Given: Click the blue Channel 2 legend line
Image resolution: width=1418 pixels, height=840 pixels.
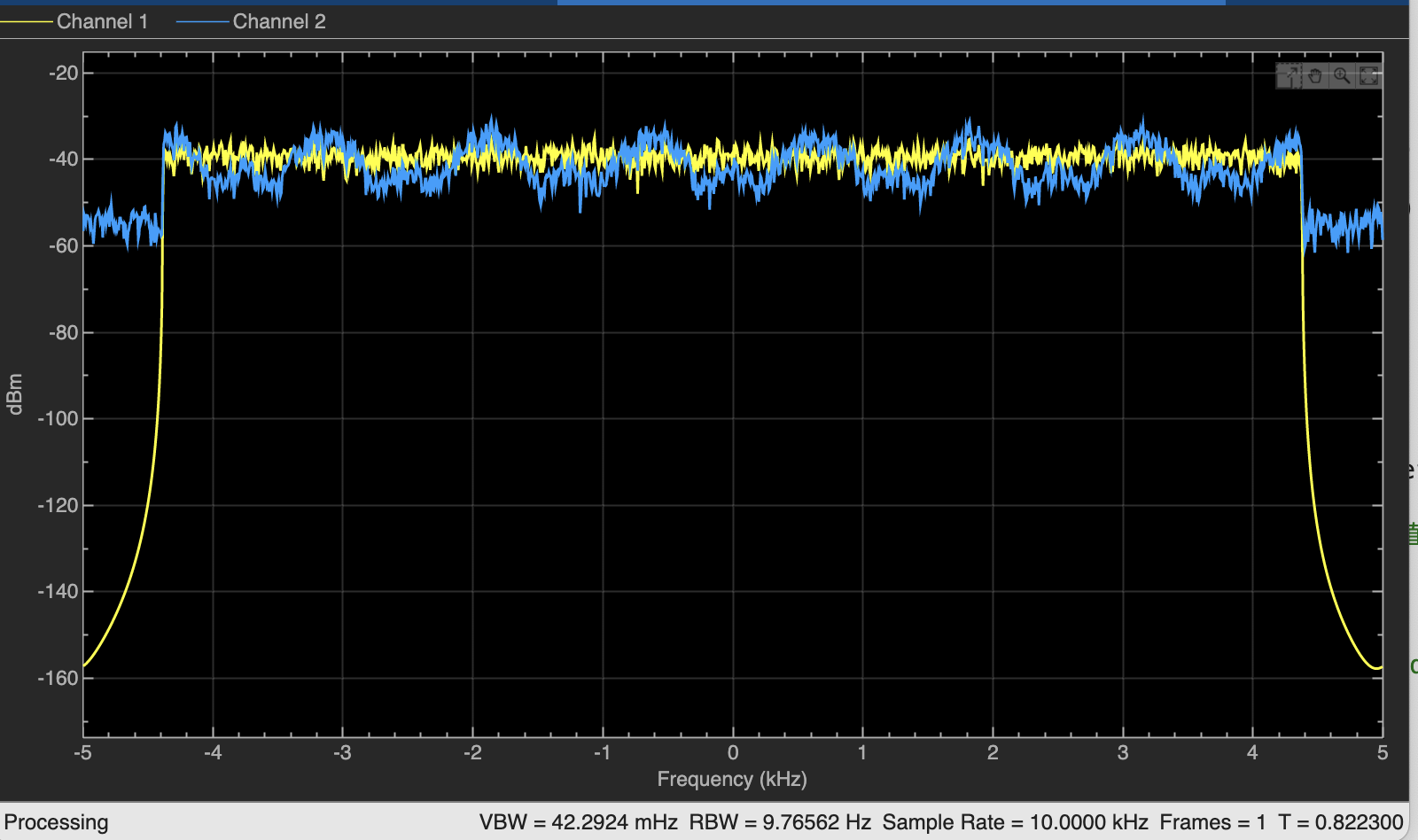Looking at the screenshot, I should point(203,21).
